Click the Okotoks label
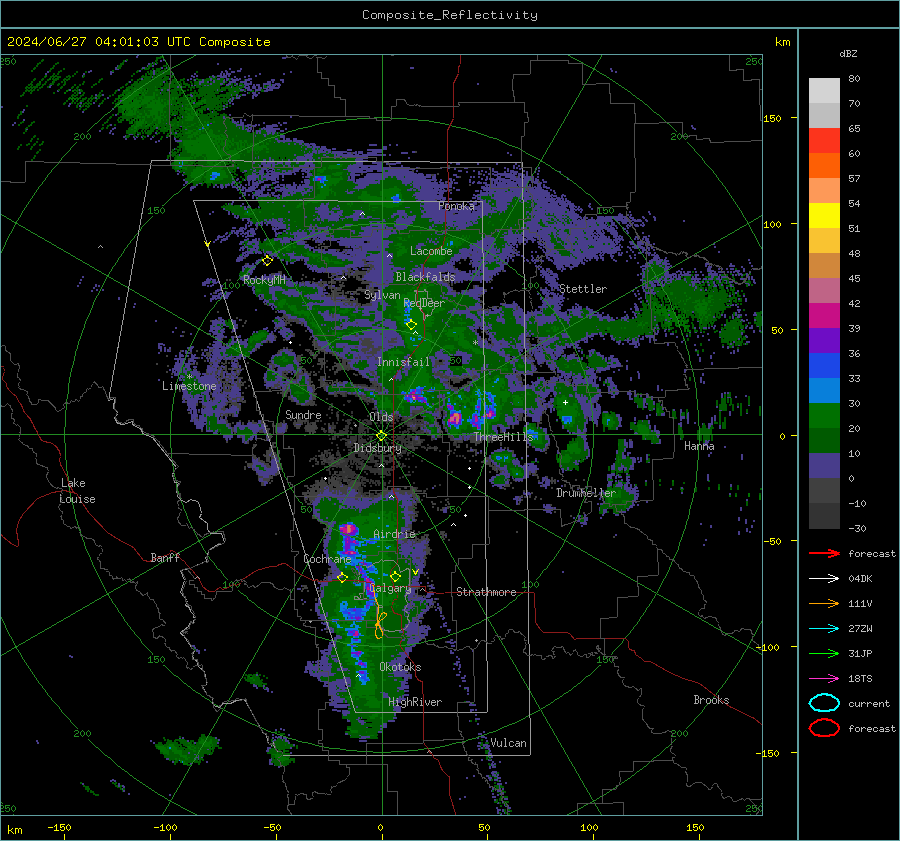The width and height of the screenshot is (900, 841). pyautogui.click(x=401, y=666)
